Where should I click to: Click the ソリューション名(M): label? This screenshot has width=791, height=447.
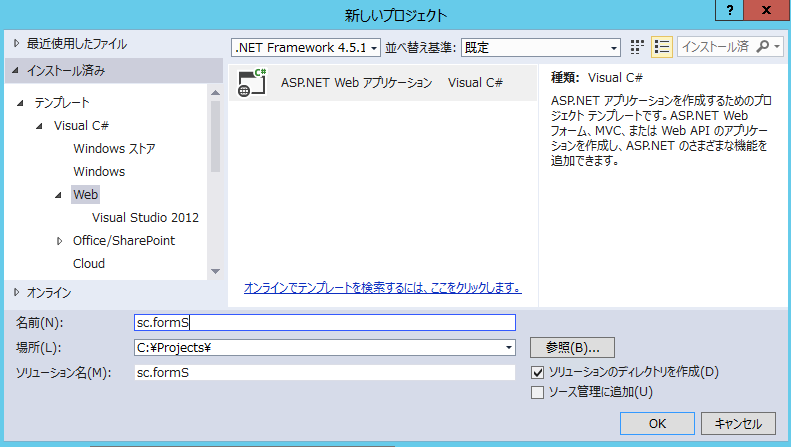[64, 373]
